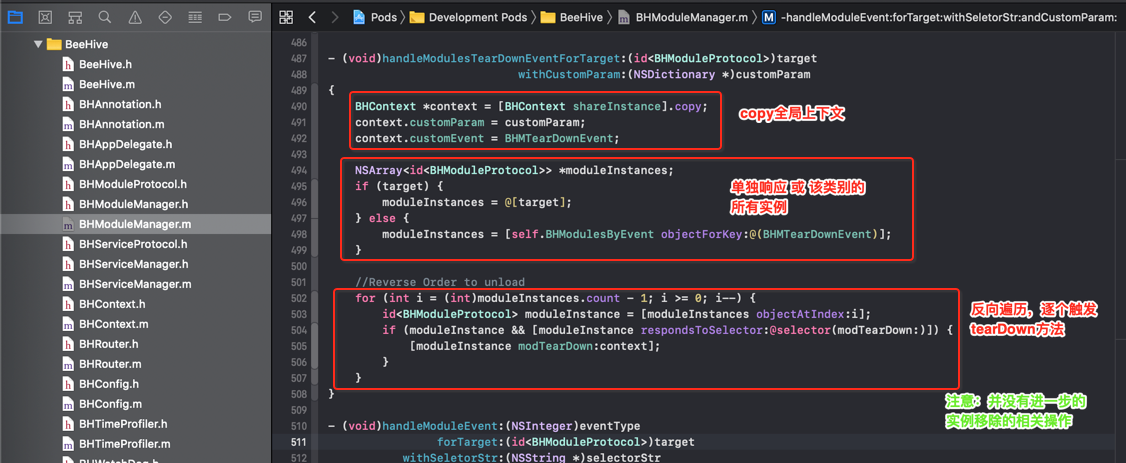Click the Pods breadcrumb in jump bar
Image resolution: width=1126 pixels, height=463 pixels.
coord(376,17)
